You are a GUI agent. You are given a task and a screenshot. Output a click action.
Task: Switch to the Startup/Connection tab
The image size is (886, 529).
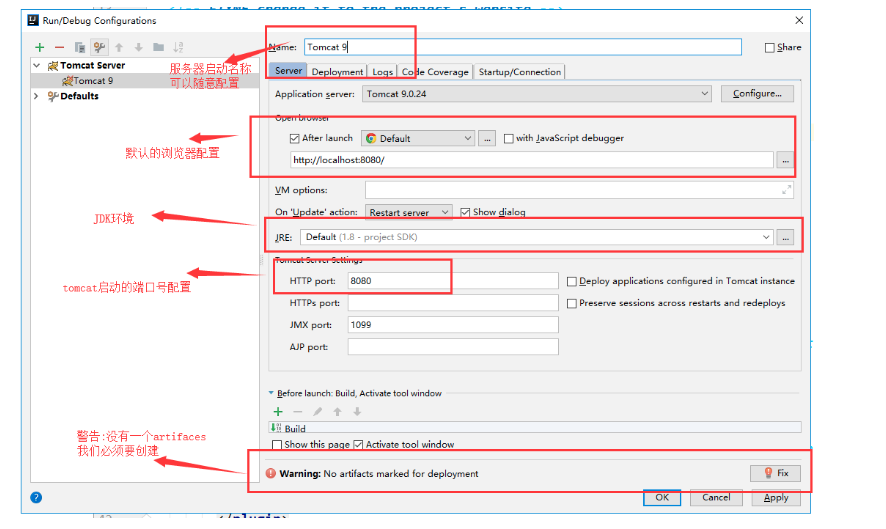pyautogui.click(x=520, y=72)
